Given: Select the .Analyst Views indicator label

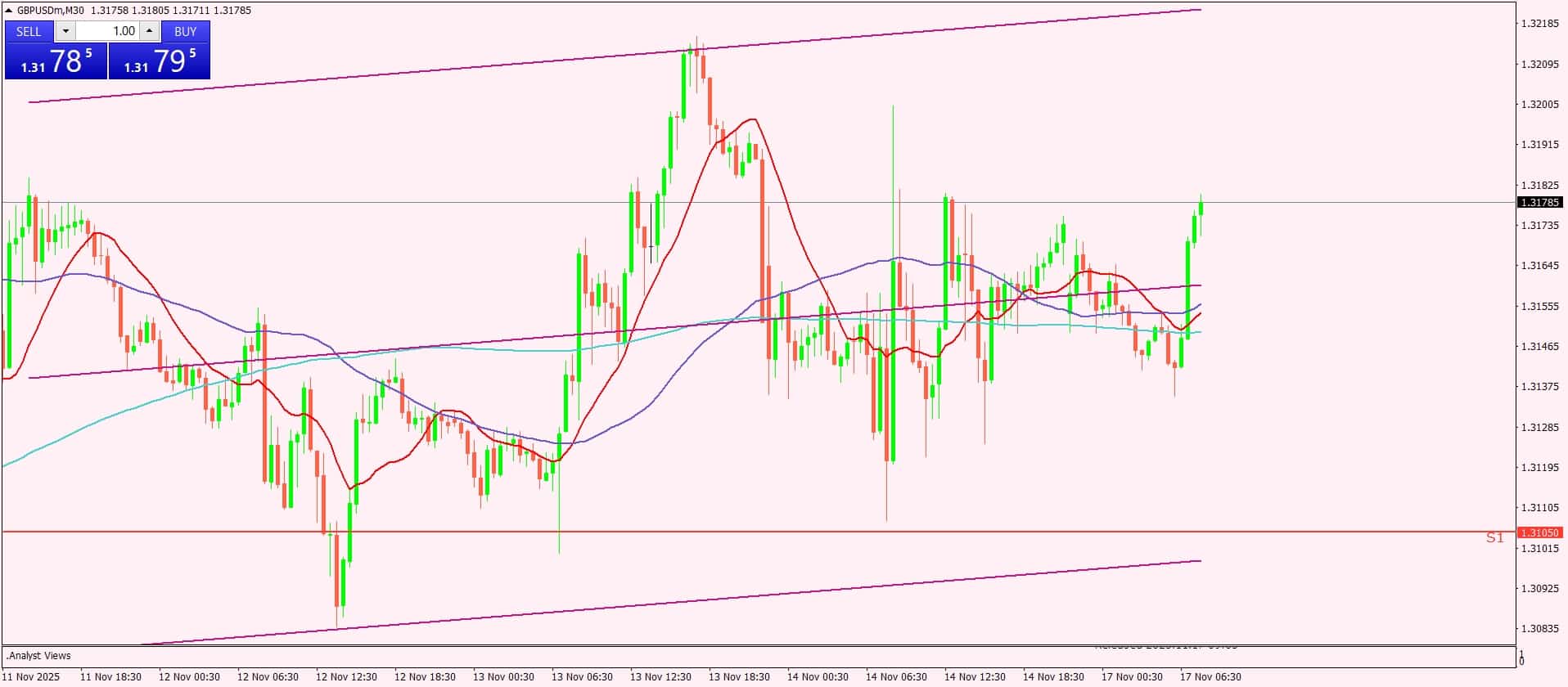Looking at the screenshot, I should coord(38,656).
